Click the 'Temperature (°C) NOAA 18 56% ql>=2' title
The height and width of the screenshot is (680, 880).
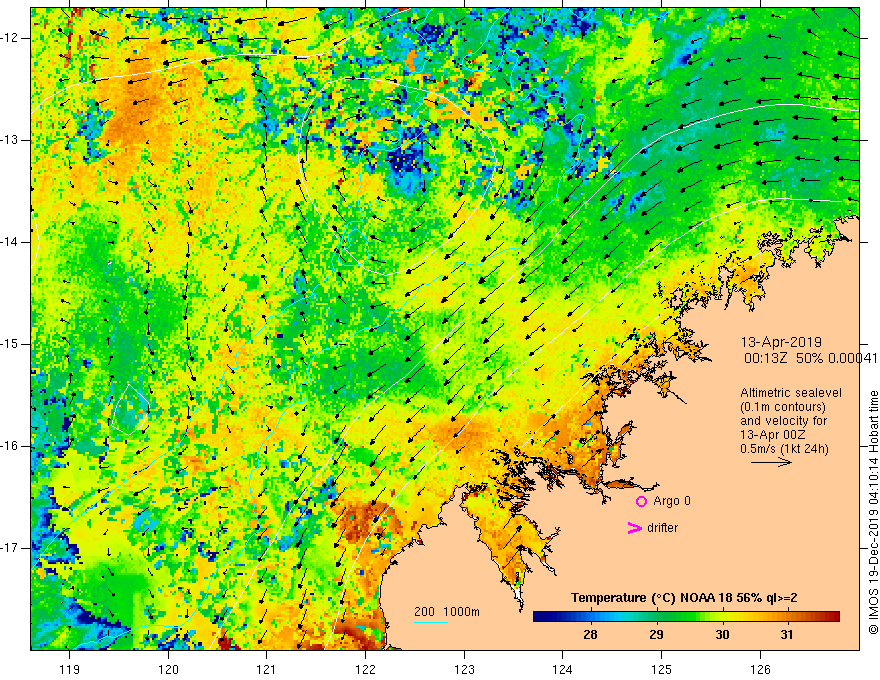coord(684,598)
